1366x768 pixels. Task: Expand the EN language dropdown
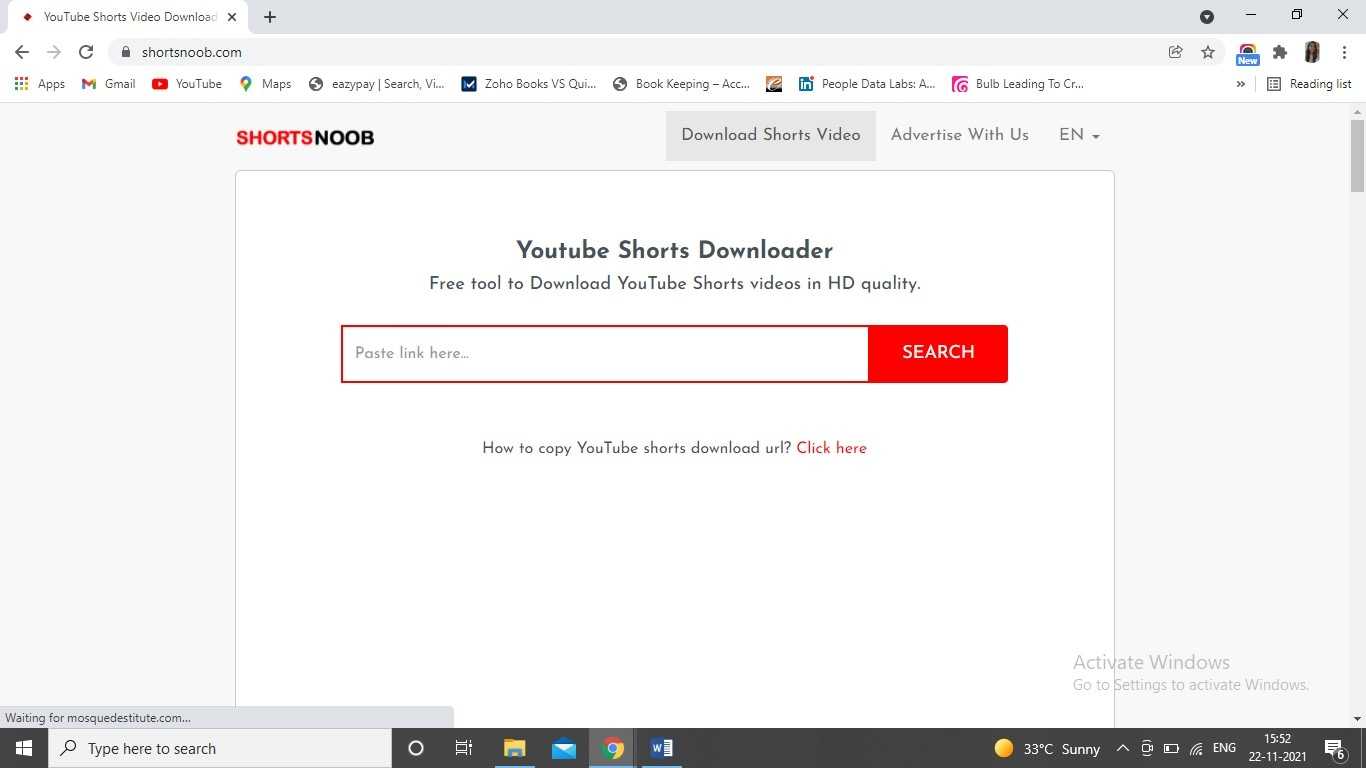click(x=1079, y=135)
